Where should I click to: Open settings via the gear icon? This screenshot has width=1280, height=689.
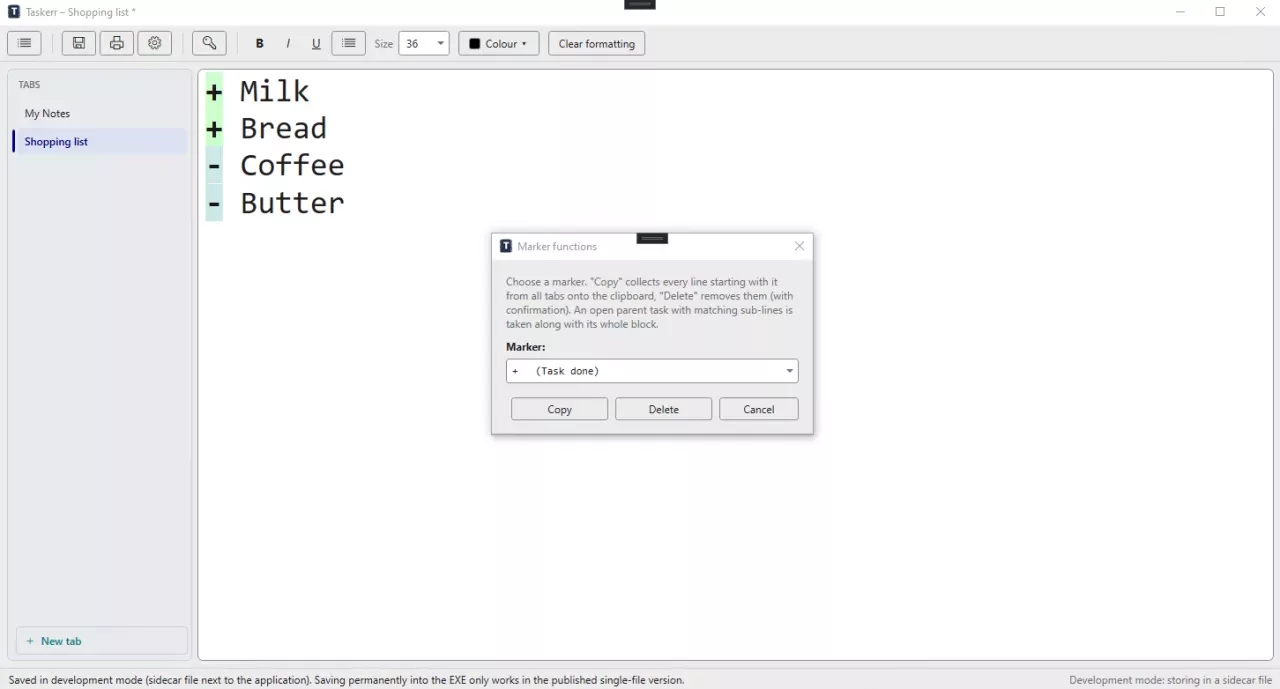pyautogui.click(x=155, y=43)
